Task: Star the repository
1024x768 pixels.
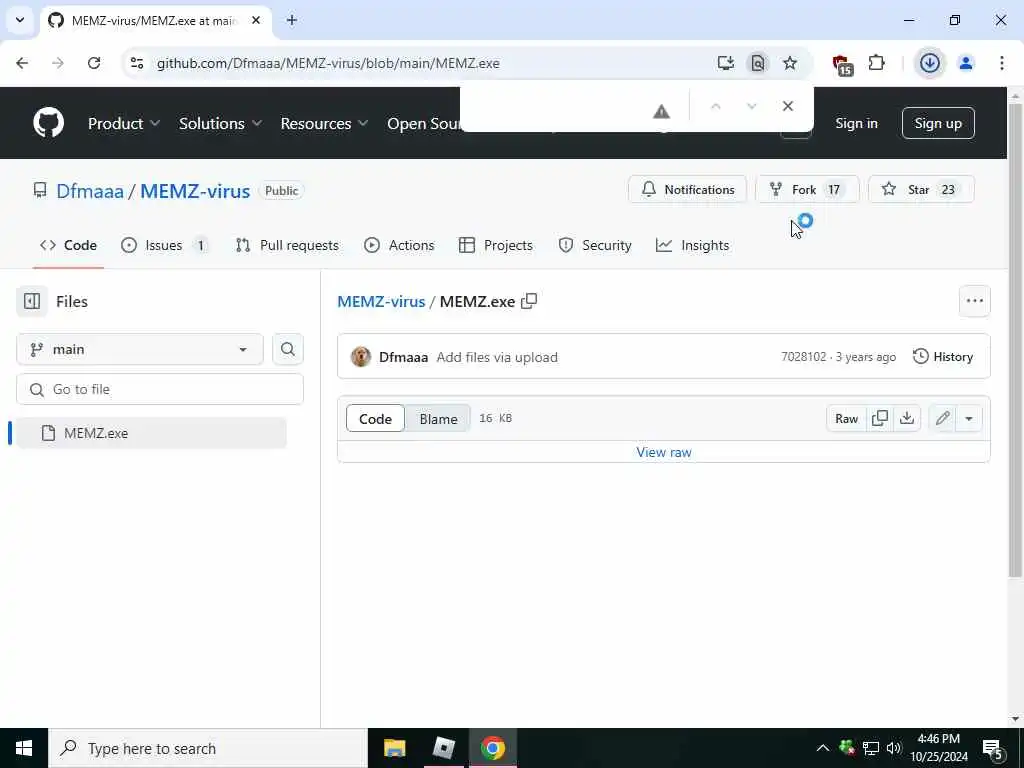Action: tap(921, 189)
